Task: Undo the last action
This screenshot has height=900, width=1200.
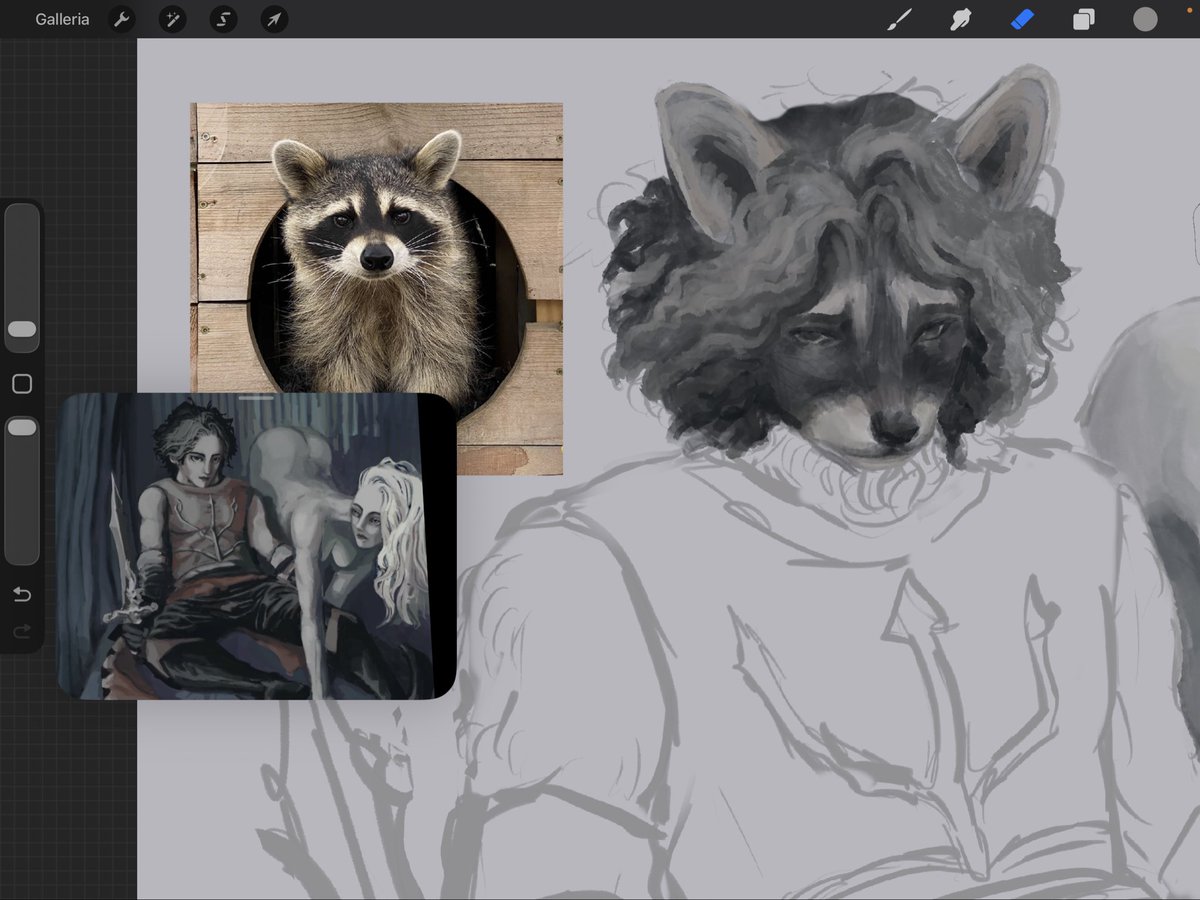Action: [22, 595]
